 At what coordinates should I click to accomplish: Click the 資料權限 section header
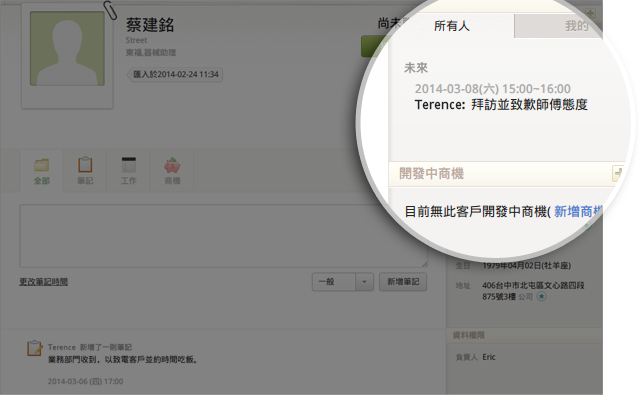[468, 335]
